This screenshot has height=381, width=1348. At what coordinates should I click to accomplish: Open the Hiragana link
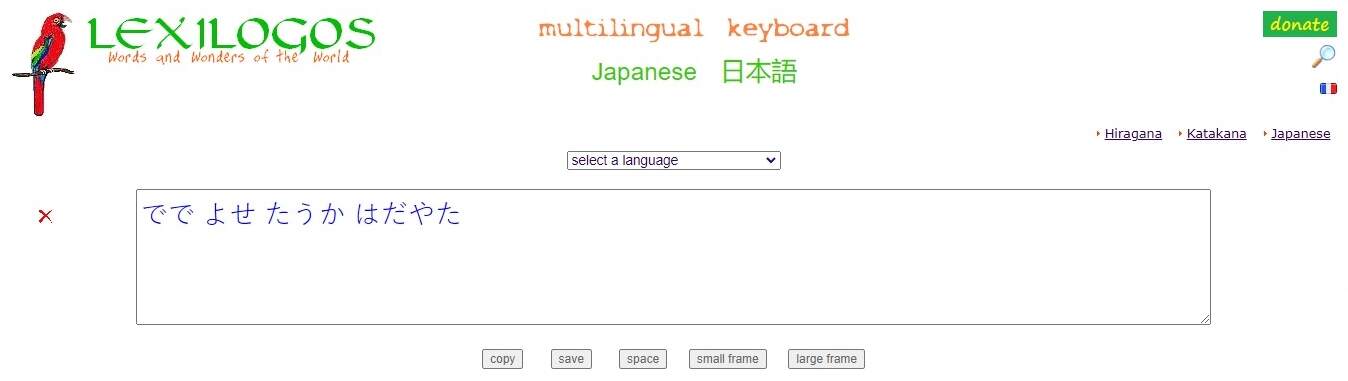point(1133,134)
